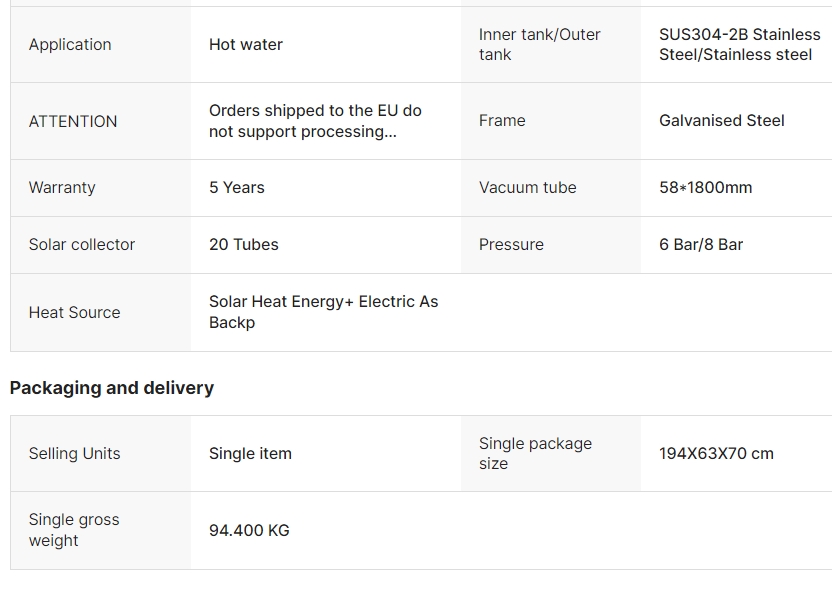
Task: Click the Packaging and delivery heading
Action: tap(112, 388)
